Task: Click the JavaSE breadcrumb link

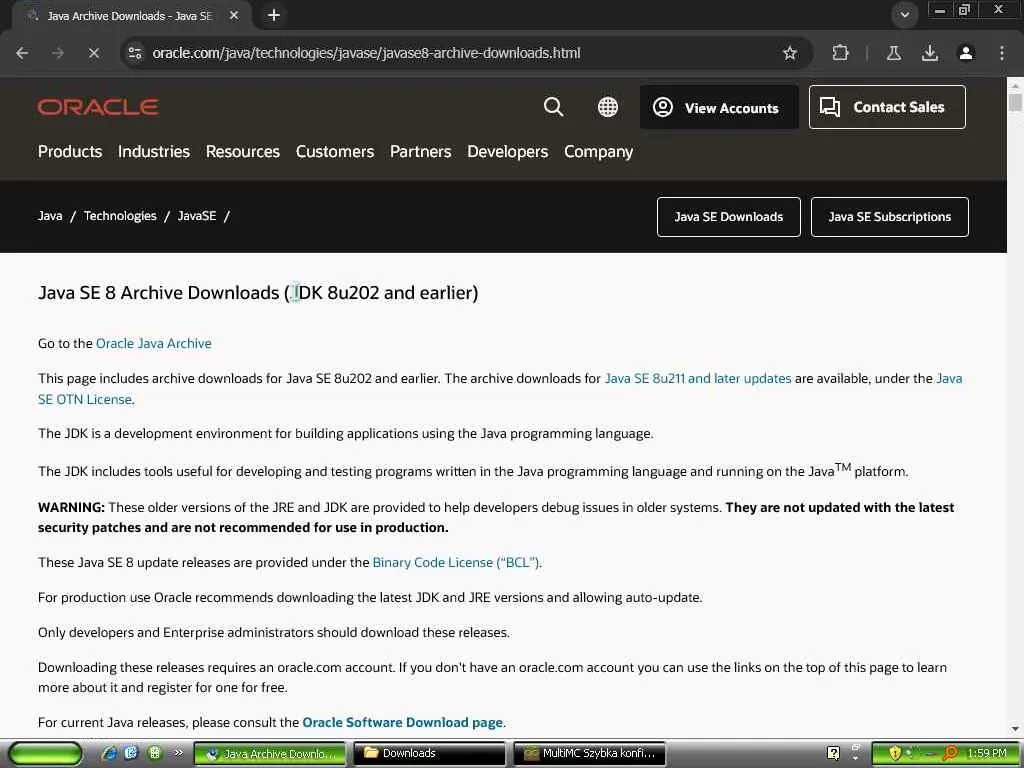Action: click(x=197, y=216)
